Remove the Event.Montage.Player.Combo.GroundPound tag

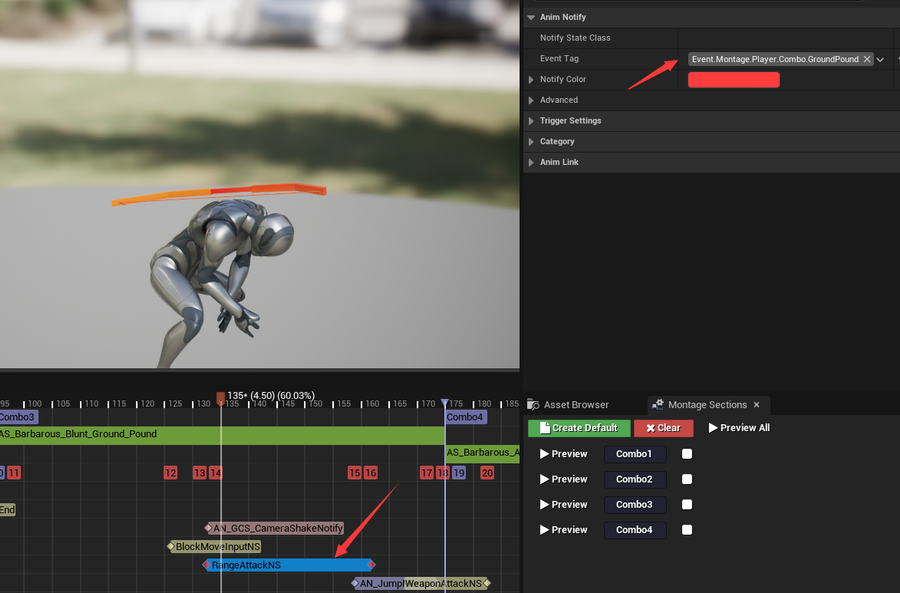click(x=867, y=59)
